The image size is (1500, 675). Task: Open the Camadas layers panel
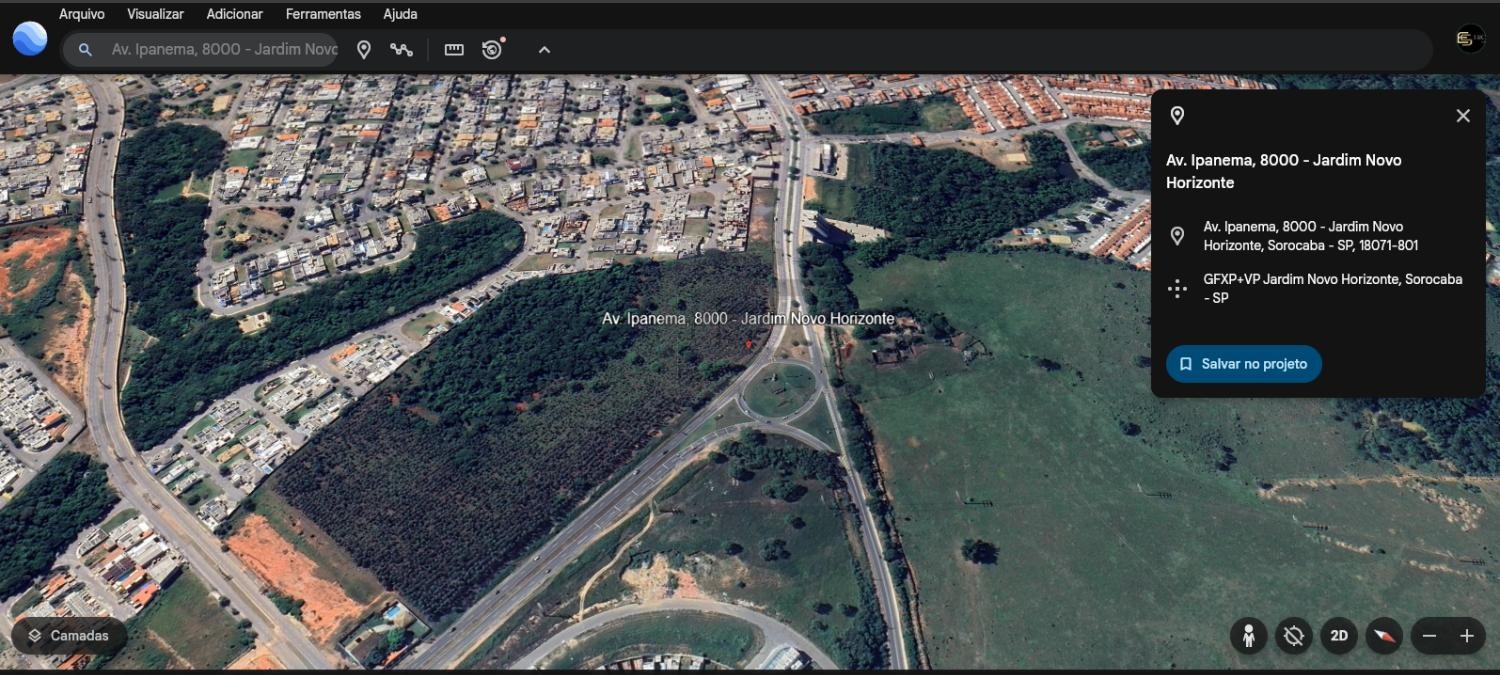click(x=68, y=636)
